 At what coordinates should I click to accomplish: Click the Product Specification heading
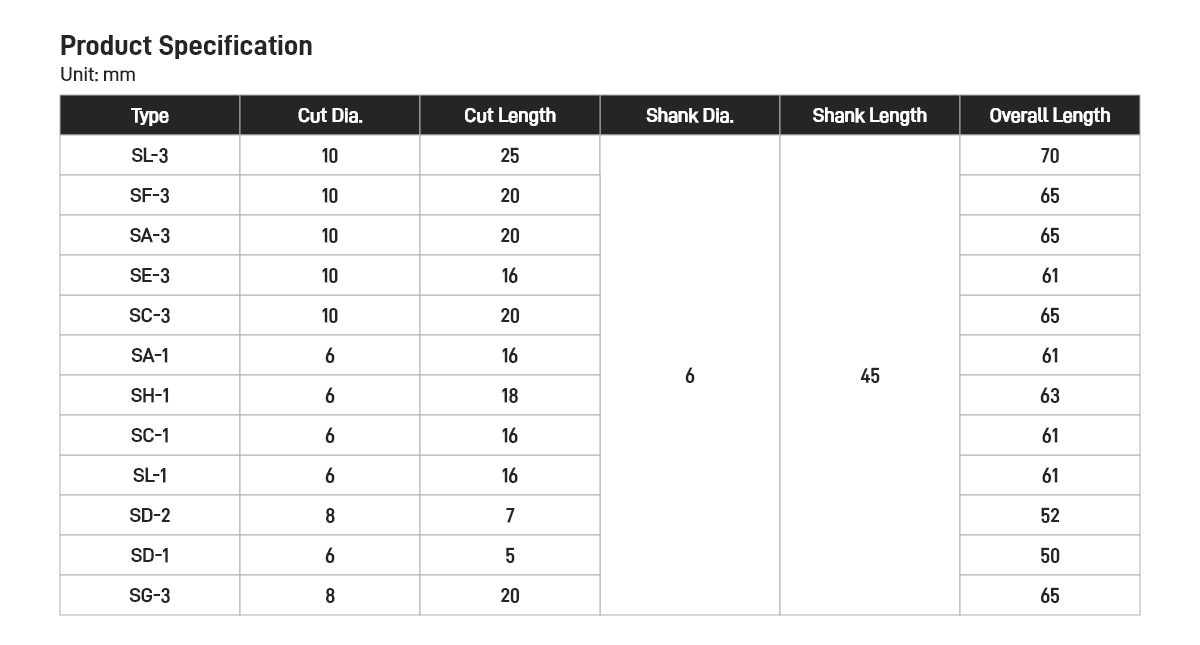click(186, 46)
